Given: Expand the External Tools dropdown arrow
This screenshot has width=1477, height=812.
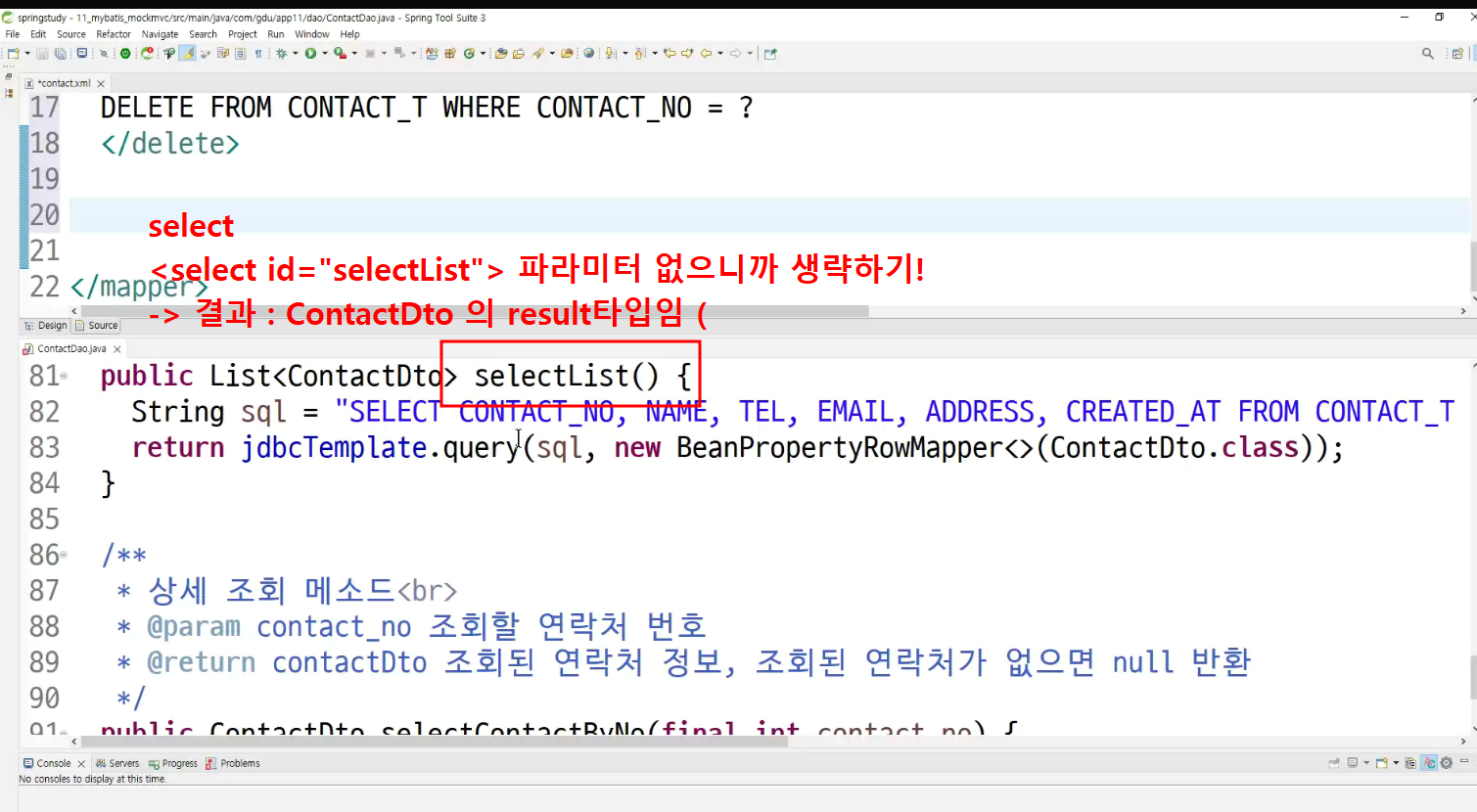Looking at the screenshot, I should coord(354,54).
